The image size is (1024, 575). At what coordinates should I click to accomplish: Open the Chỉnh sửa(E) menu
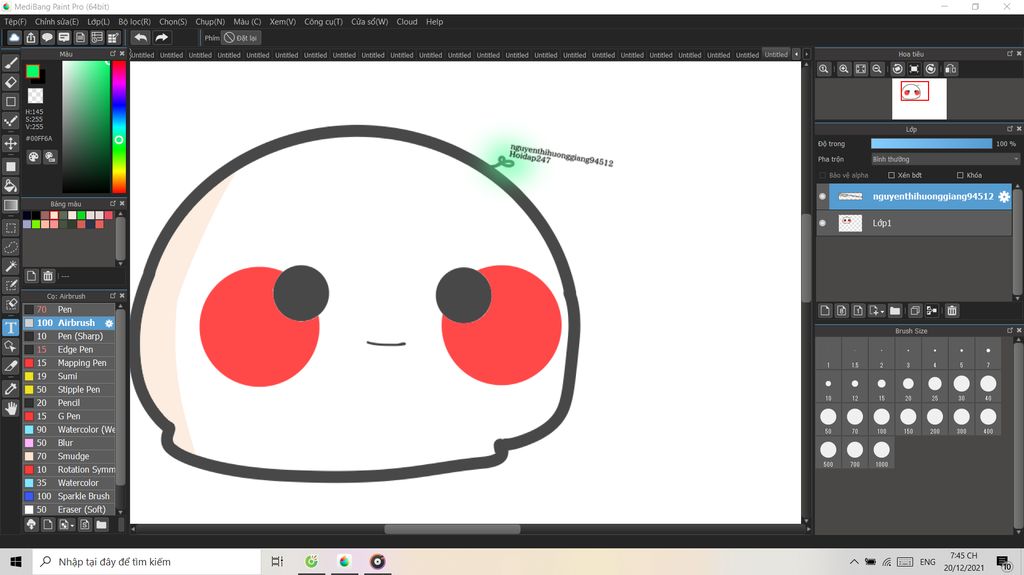57,22
